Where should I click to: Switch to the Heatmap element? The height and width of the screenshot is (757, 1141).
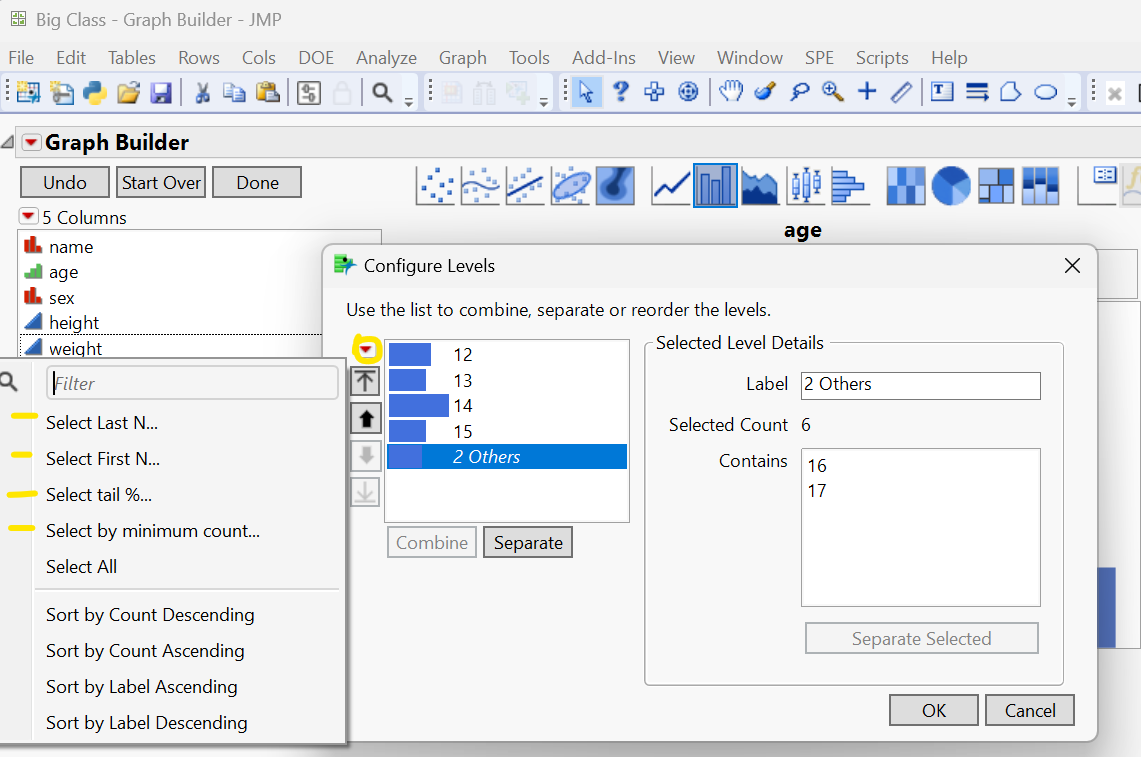tap(906, 185)
